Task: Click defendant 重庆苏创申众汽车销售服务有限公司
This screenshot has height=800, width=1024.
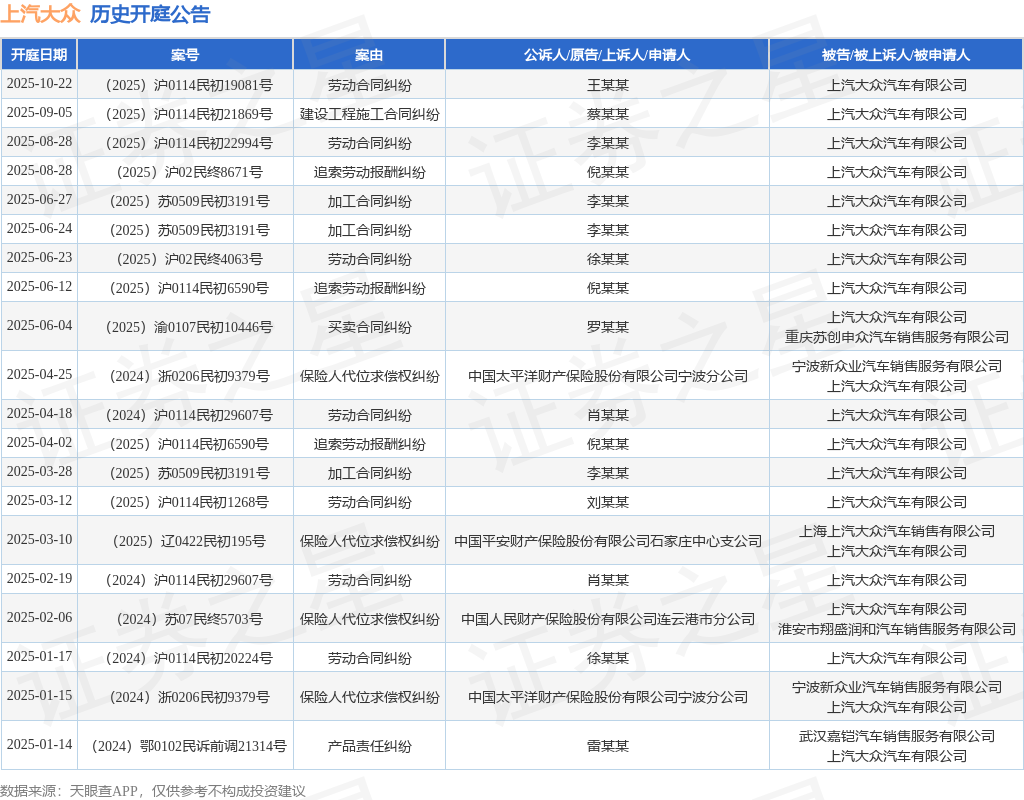Action: [897, 337]
